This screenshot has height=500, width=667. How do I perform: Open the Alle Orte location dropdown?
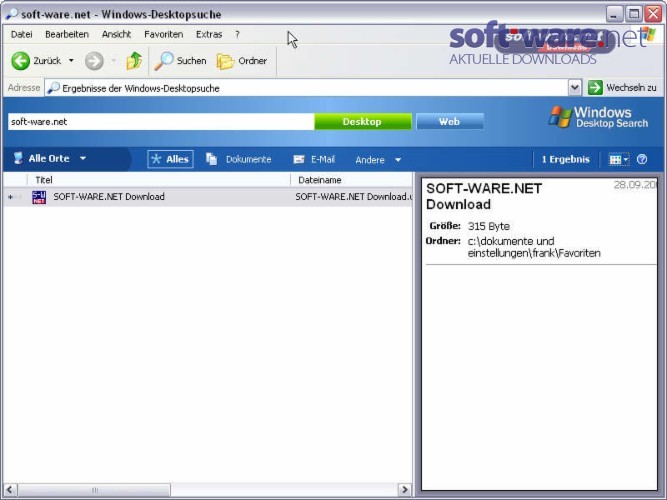(x=50, y=159)
